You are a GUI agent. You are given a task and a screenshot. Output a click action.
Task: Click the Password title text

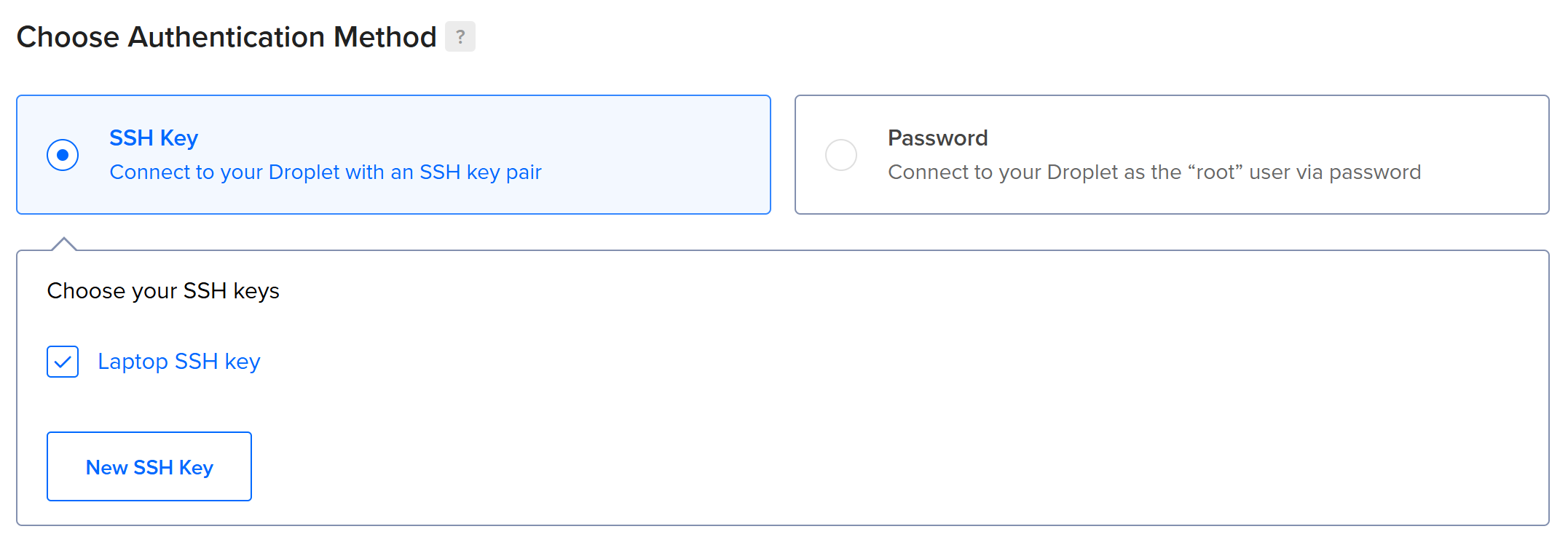938,138
